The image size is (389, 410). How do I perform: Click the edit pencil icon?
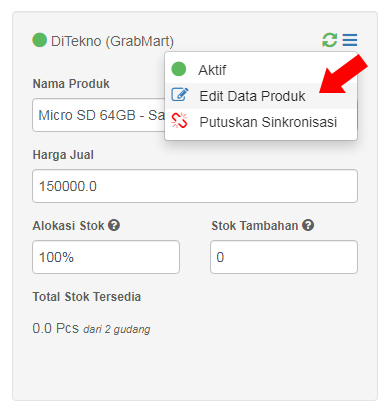(180, 95)
